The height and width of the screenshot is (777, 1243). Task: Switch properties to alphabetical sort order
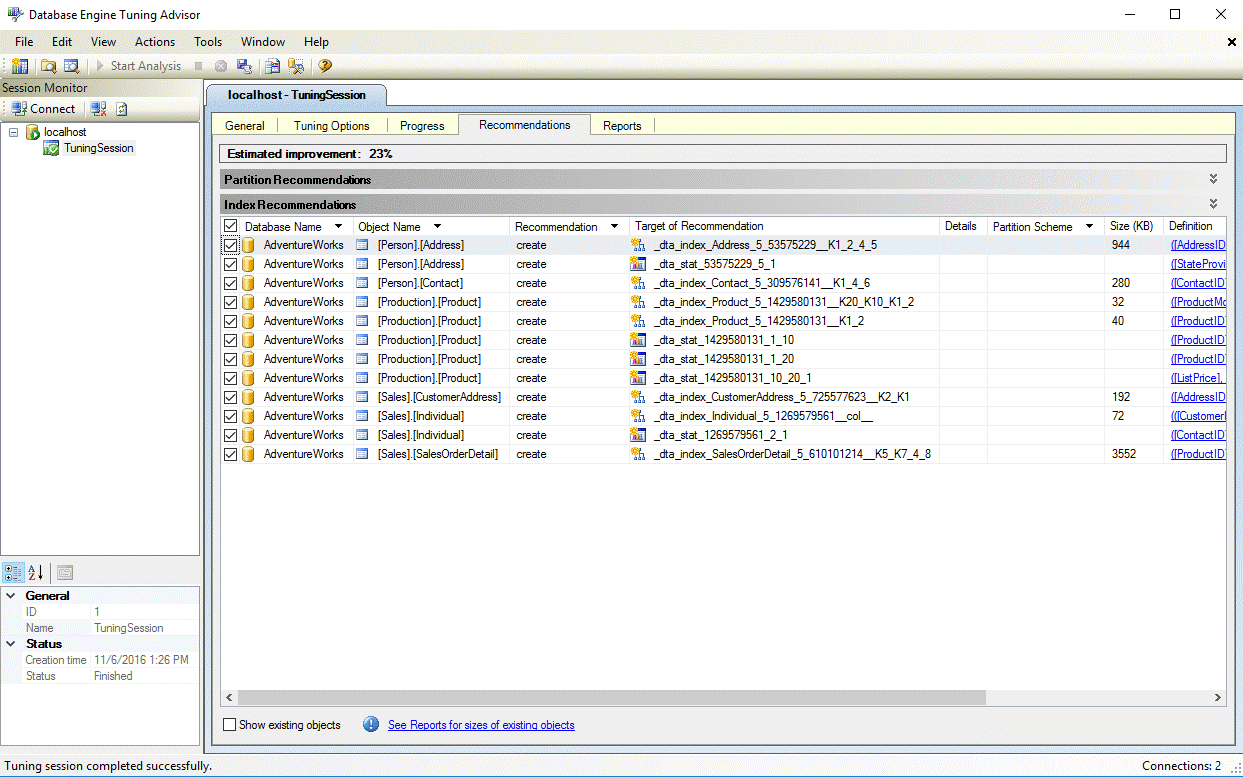coord(33,572)
